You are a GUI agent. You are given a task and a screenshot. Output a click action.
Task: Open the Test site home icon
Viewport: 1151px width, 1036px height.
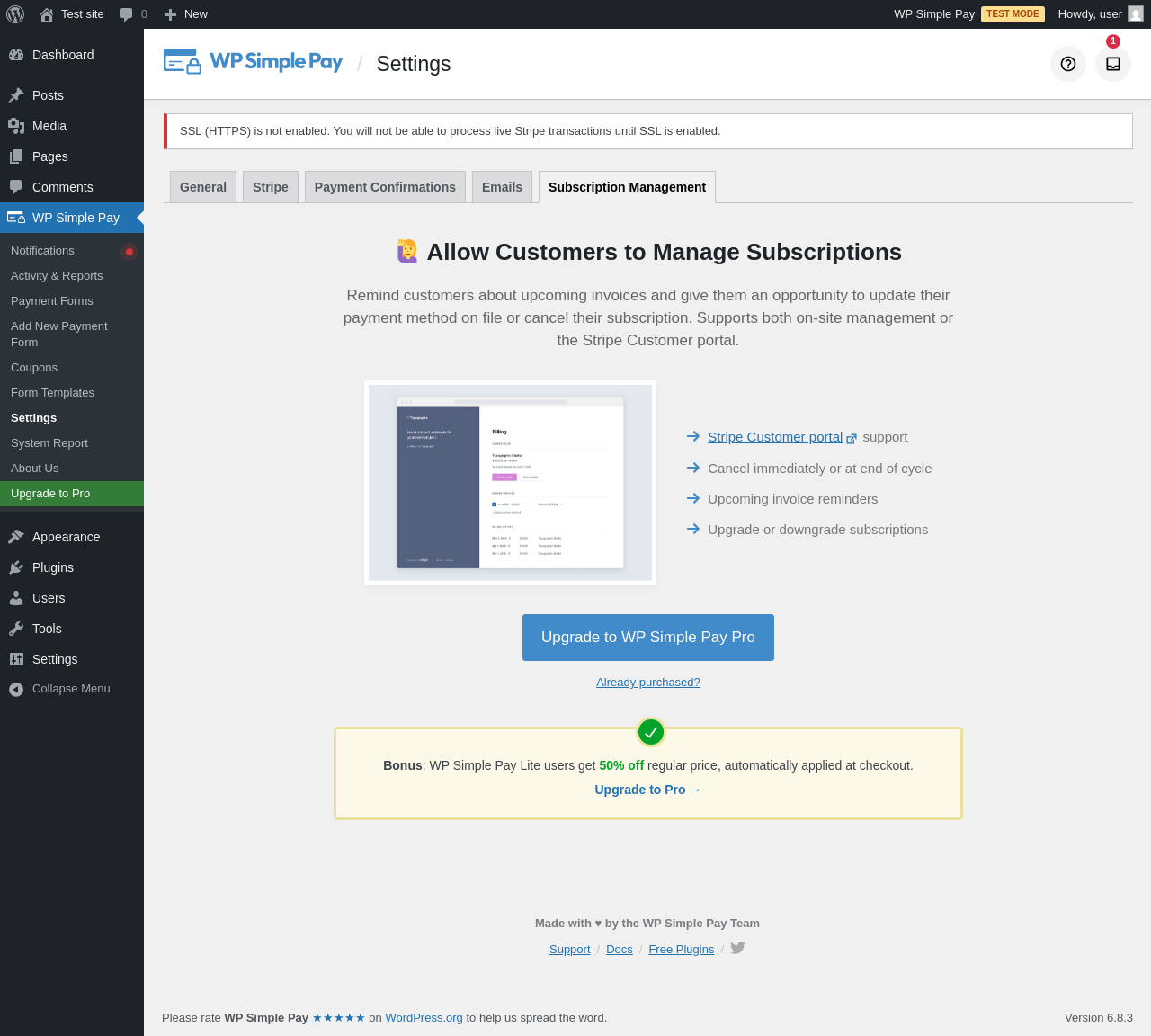[47, 14]
